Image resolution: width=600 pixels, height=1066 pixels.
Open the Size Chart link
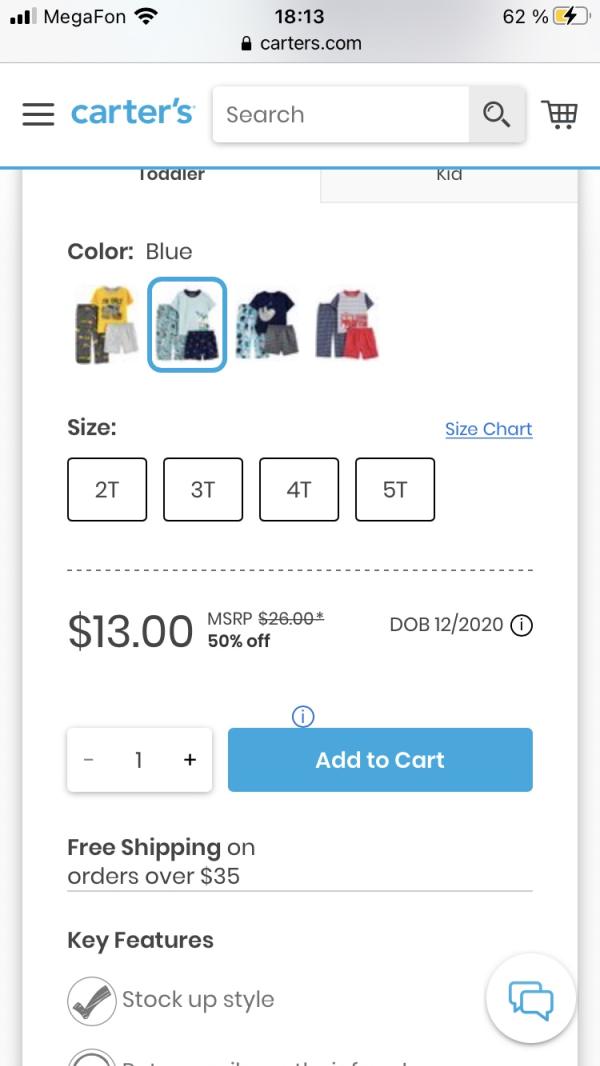(x=488, y=429)
